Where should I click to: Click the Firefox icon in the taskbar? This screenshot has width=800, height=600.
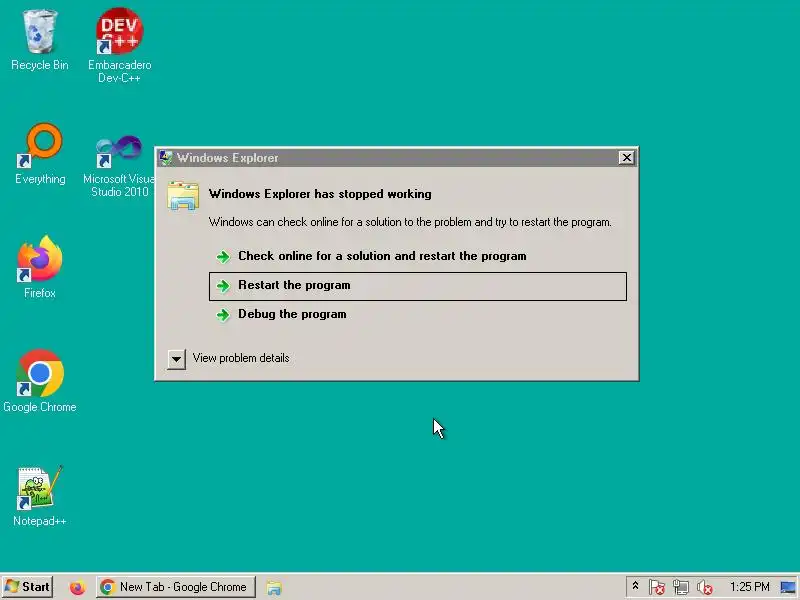(x=78, y=588)
